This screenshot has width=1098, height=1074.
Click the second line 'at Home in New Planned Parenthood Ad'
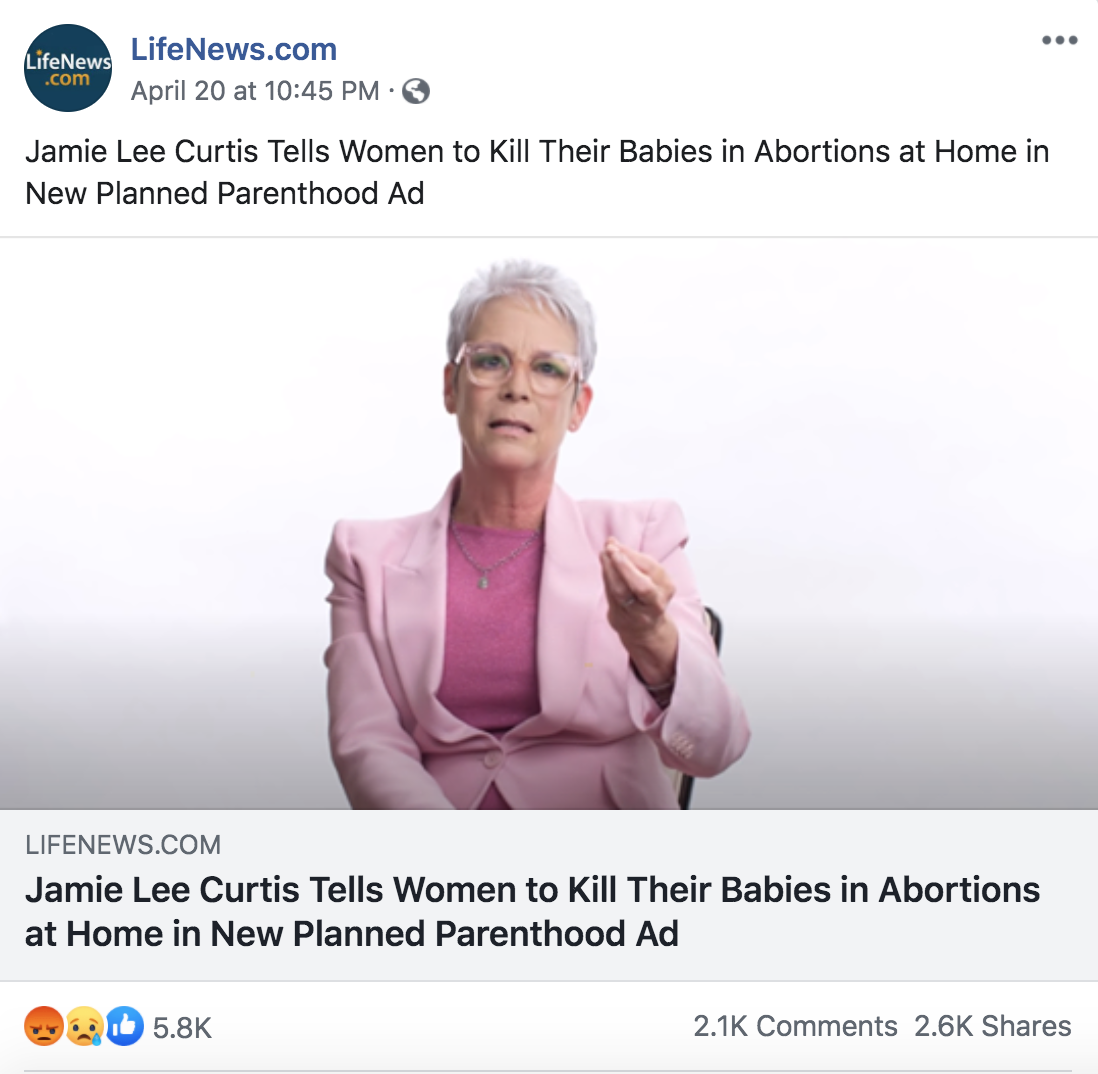352,933
